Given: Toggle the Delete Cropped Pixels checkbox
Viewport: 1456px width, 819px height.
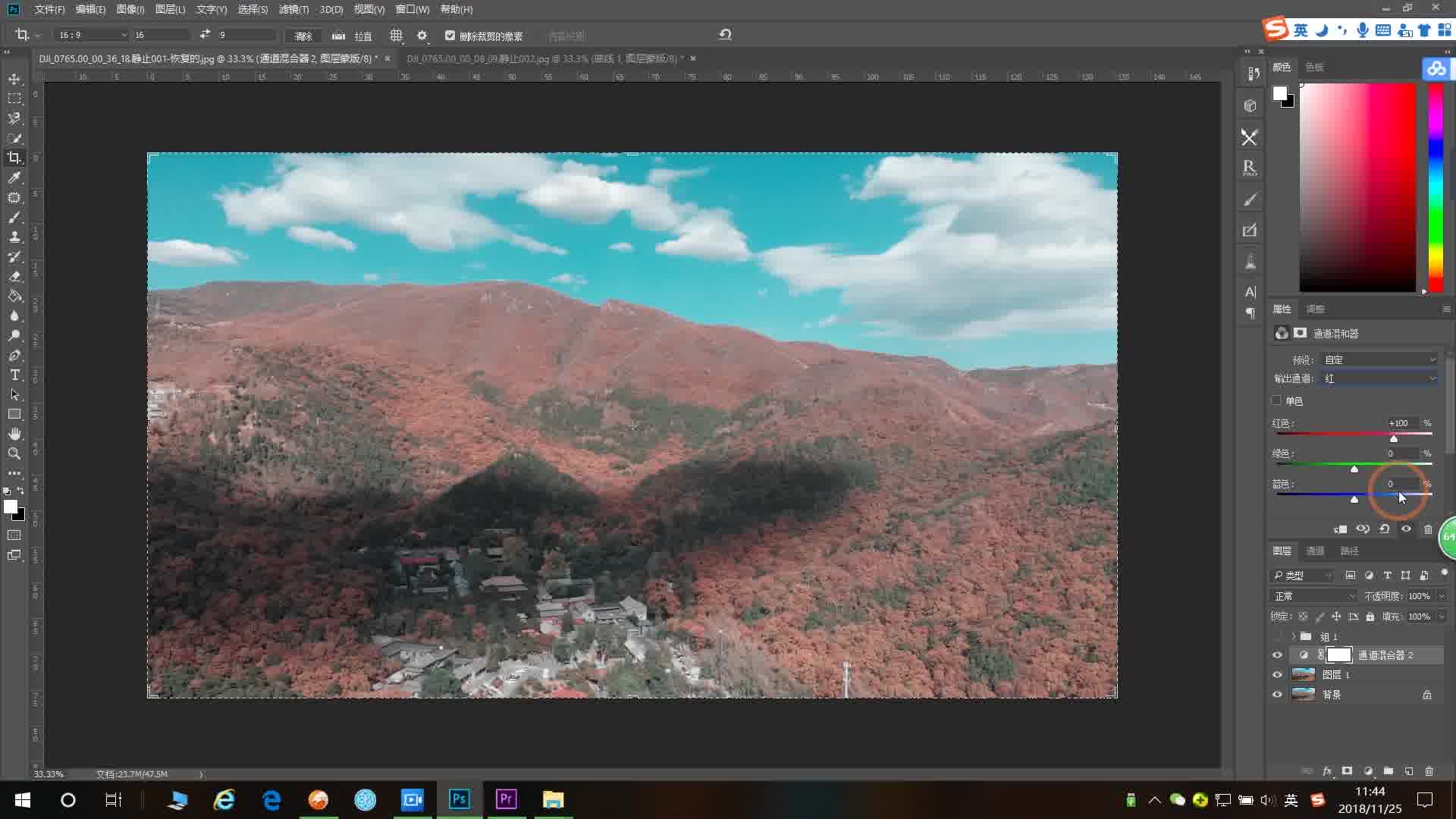Looking at the screenshot, I should [x=450, y=36].
